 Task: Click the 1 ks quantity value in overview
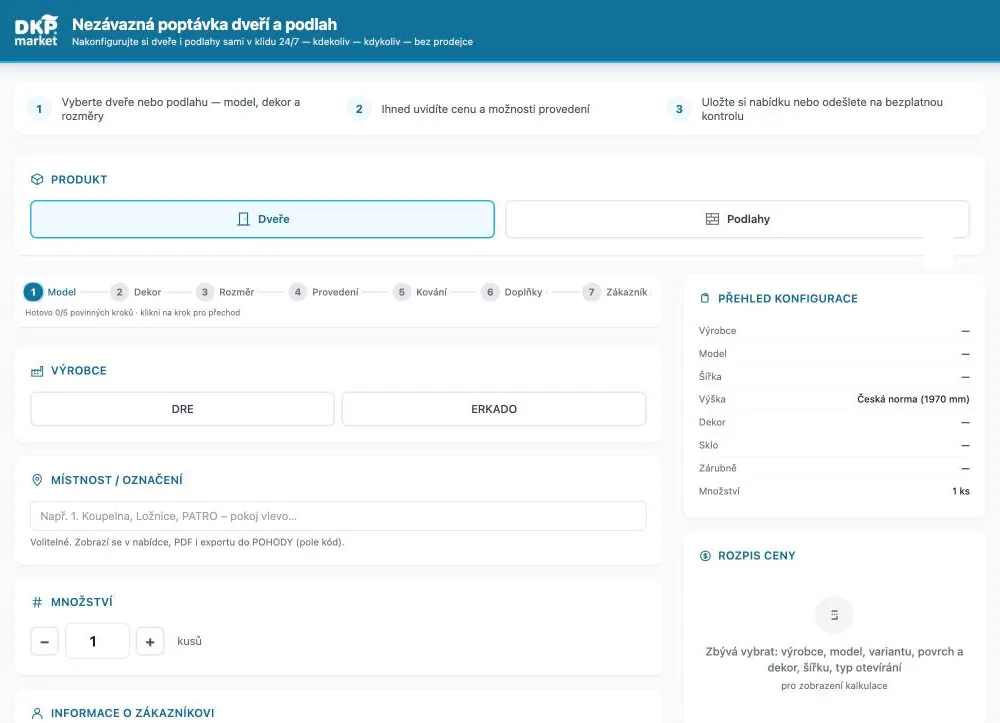tap(960, 491)
